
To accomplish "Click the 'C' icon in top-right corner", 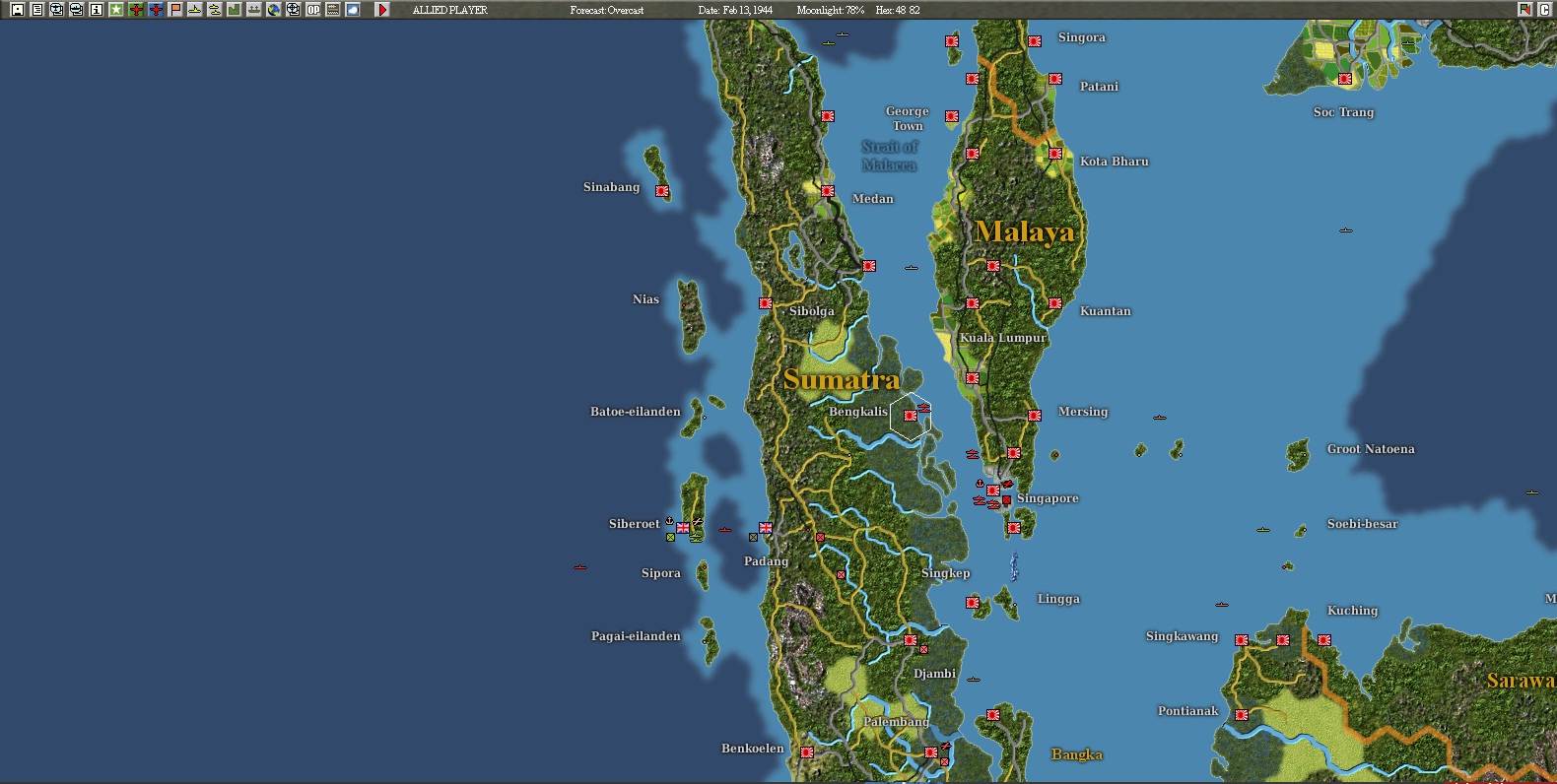I will tap(1544, 10).
